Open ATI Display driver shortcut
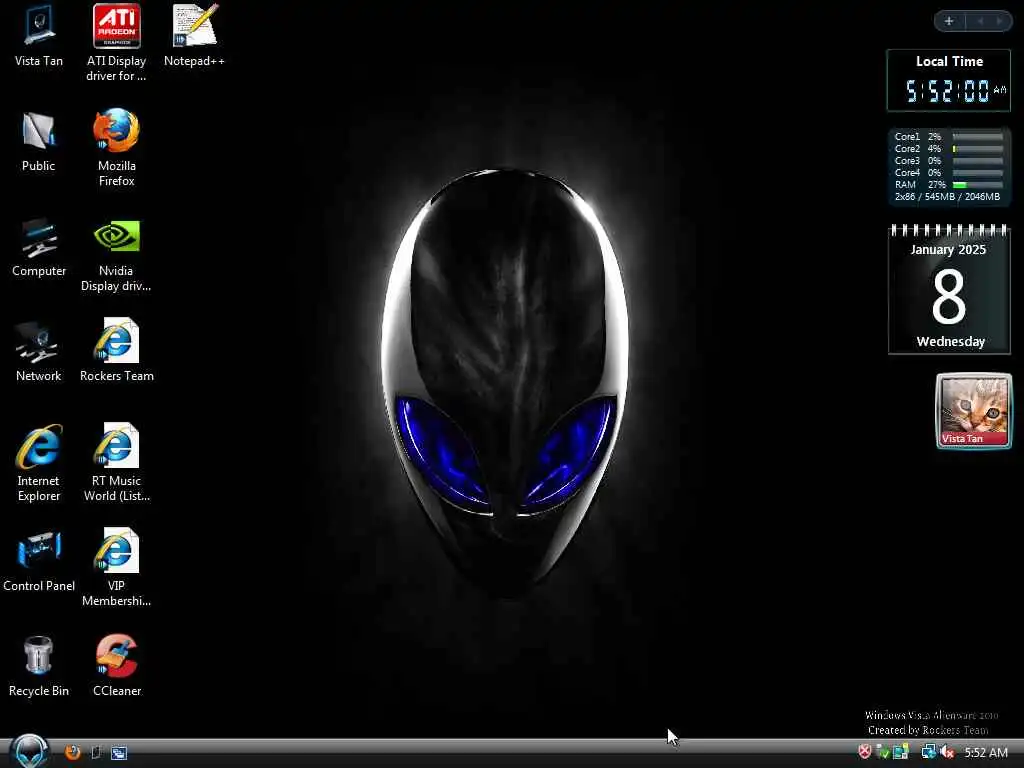1024x768 pixels. coord(116,43)
